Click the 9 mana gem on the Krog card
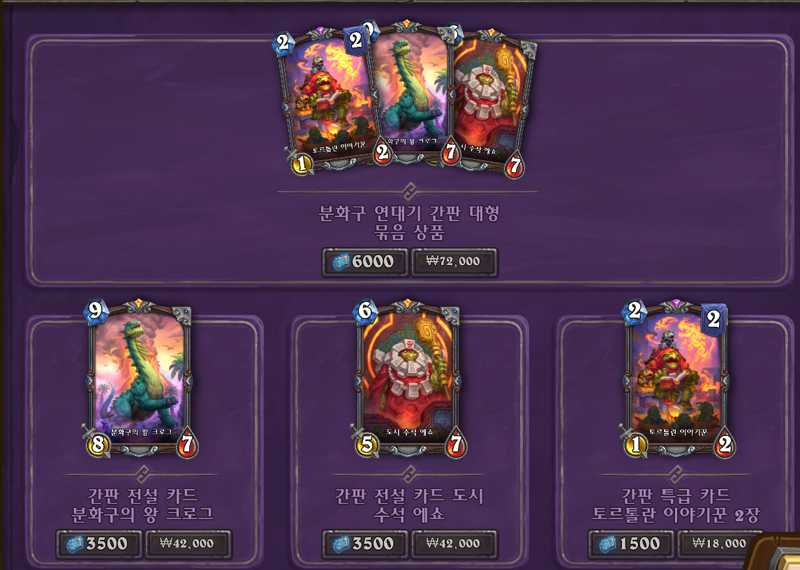The width and height of the screenshot is (800, 570). click(x=96, y=311)
